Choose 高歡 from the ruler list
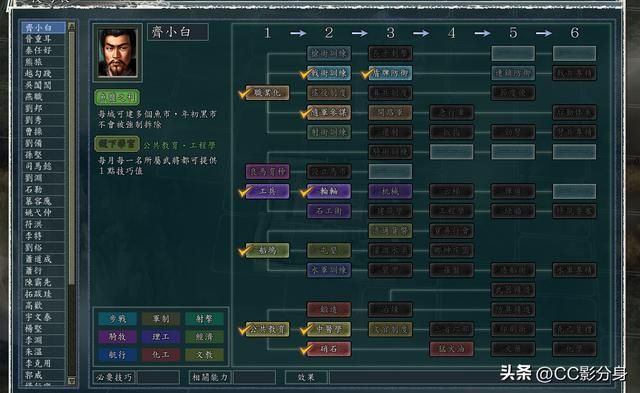Screen dimensions: 640x393 (43, 305)
